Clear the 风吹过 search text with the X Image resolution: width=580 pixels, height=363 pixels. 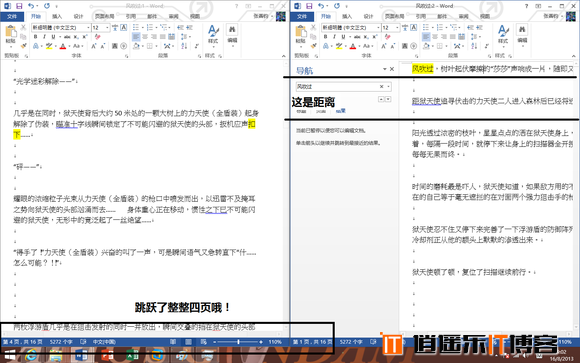point(381,87)
